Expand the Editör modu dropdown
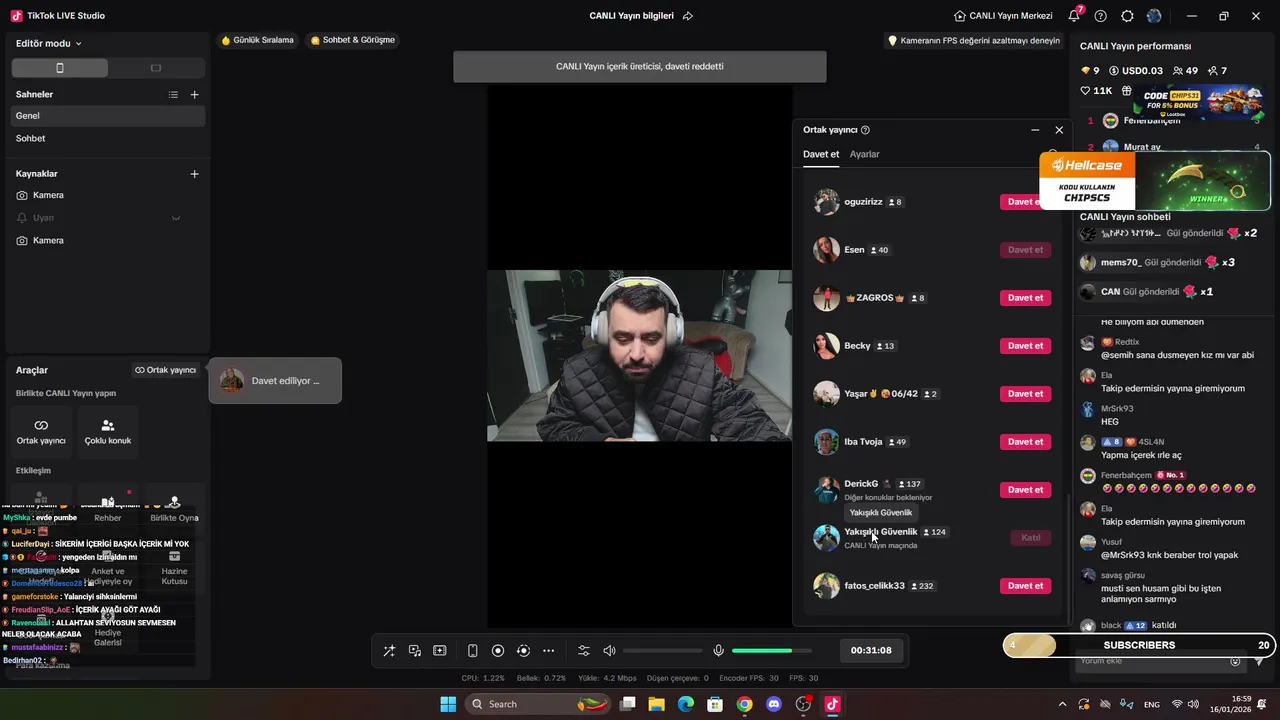The height and width of the screenshot is (720, 1280). [49, 44]
